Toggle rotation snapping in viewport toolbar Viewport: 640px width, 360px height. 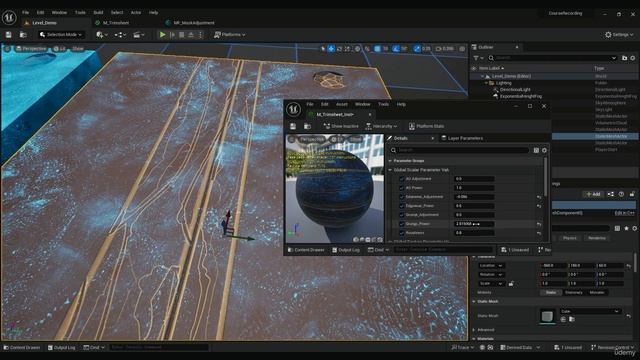(396, 49)
